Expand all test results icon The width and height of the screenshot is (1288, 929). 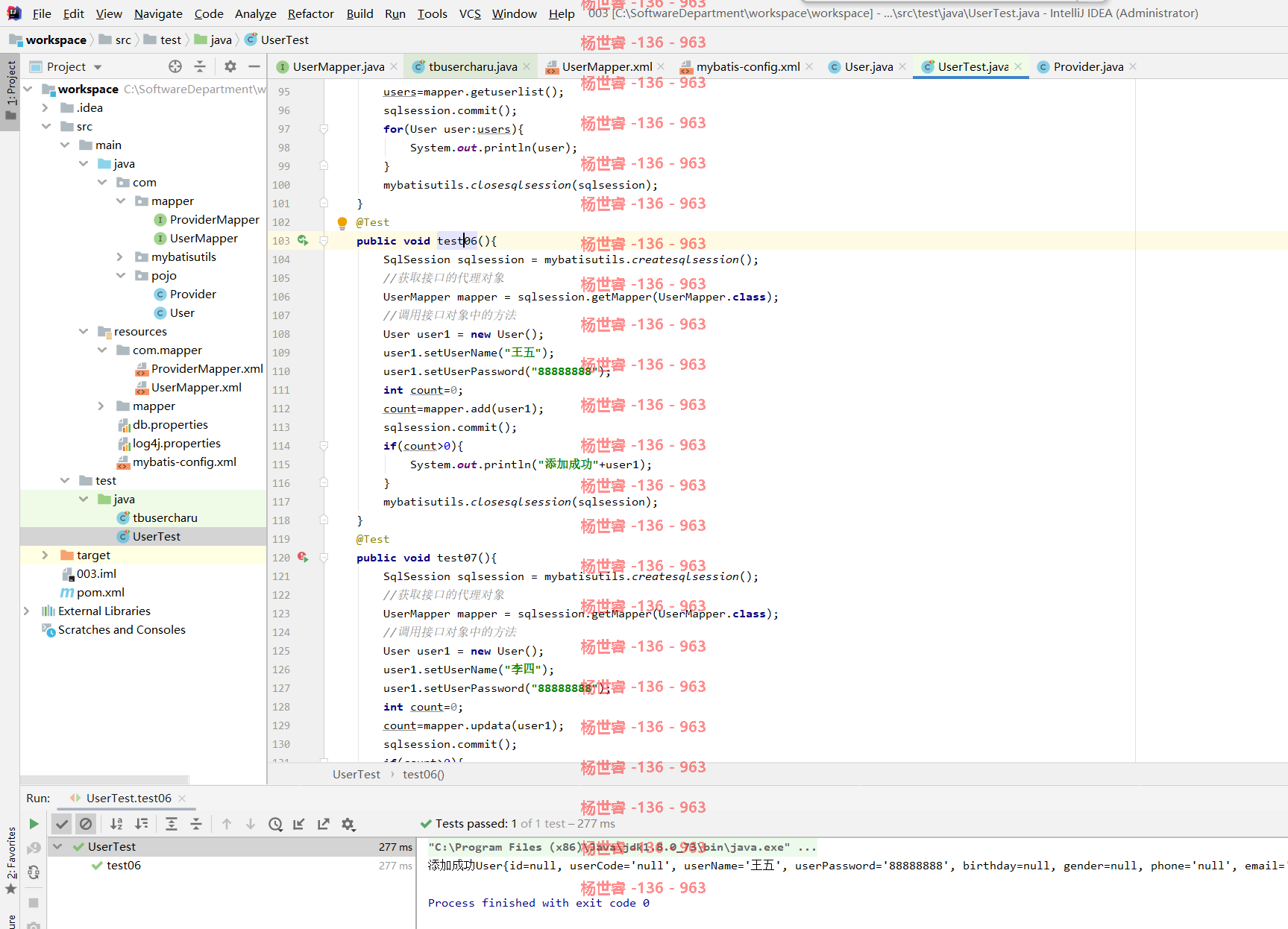pos(172,824)
